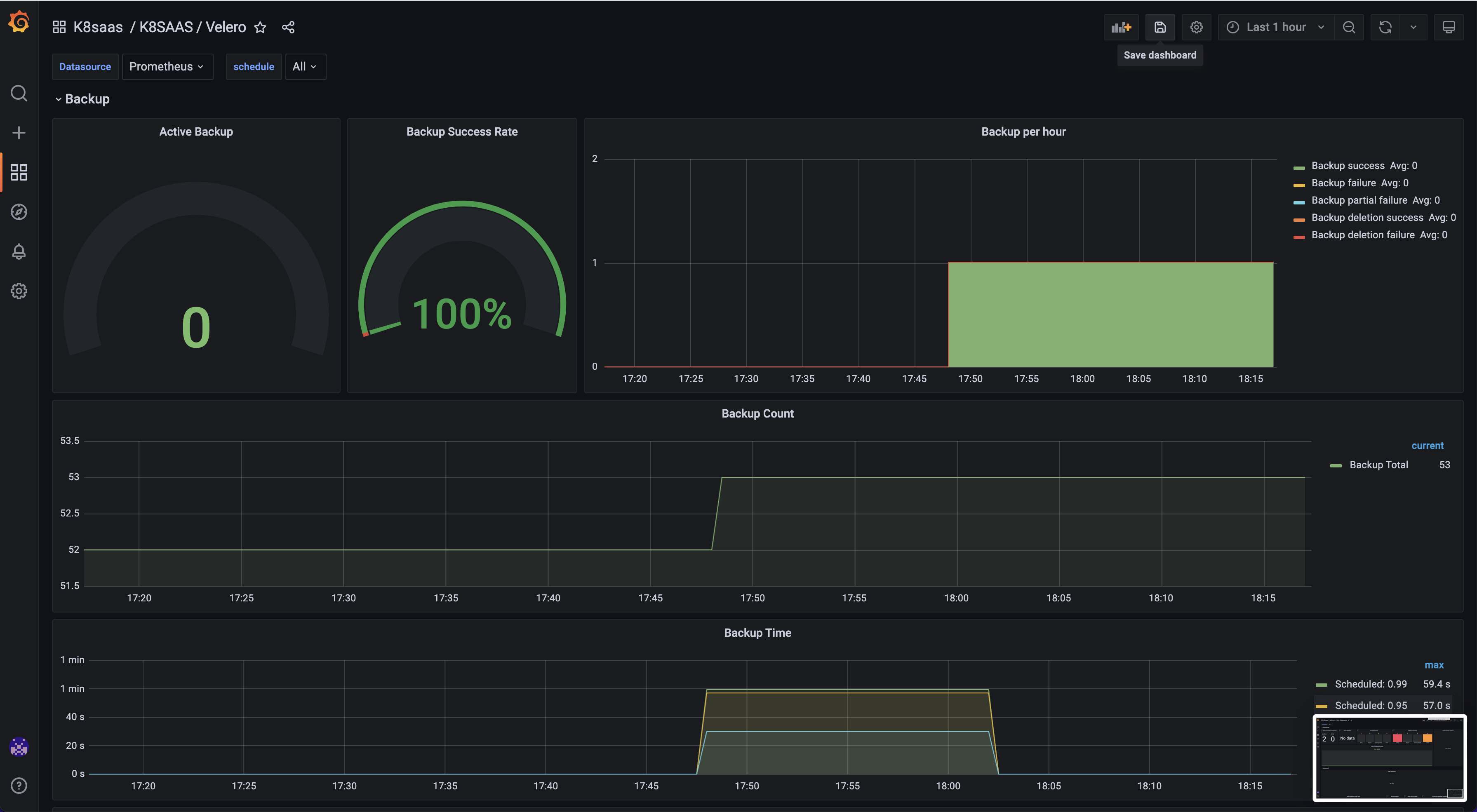Image resolution: width=1477 pixels, height=812 pixels.
Task: Toggle the Backup success legend series
Action: (1348, 166)
